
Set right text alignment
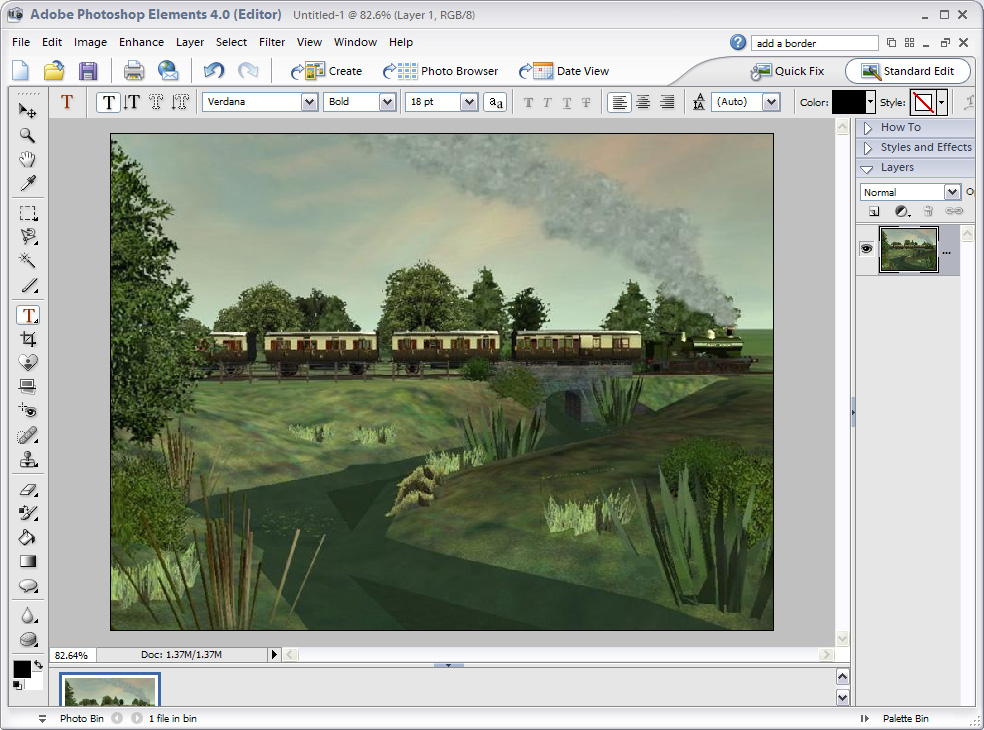[x=667, y=102]
